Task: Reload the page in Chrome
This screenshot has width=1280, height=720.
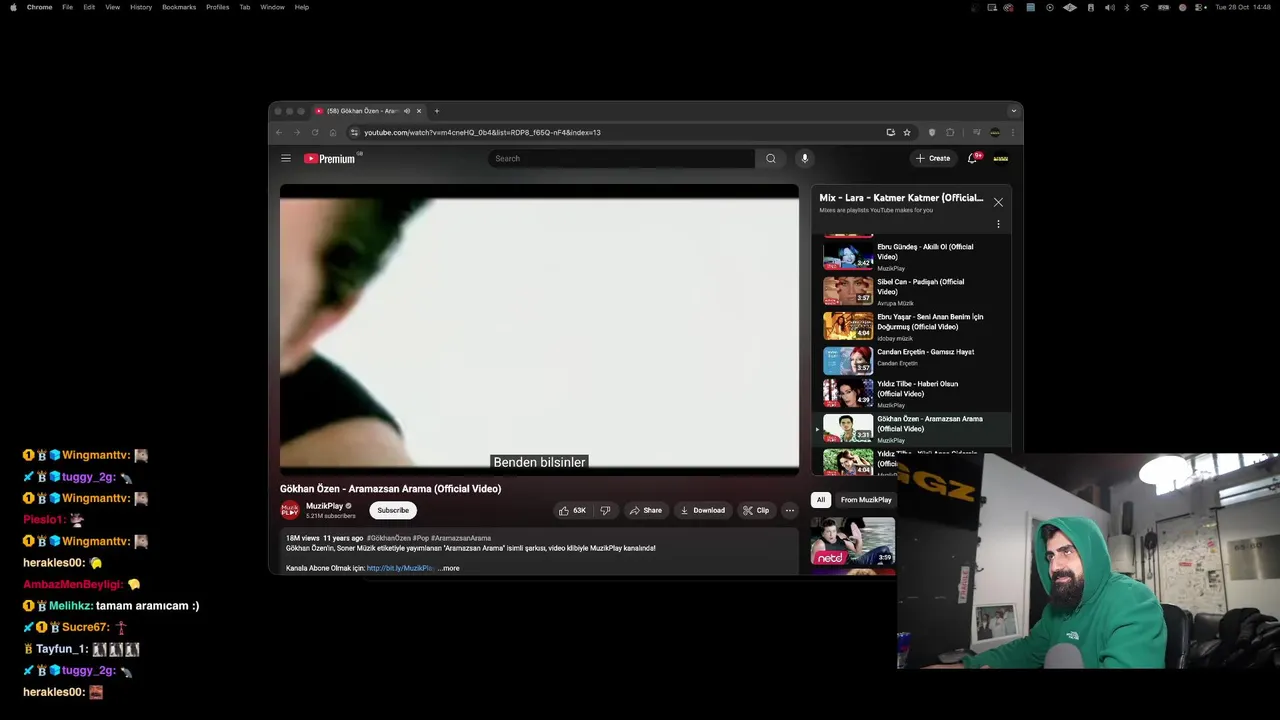Action: [315, 132]
